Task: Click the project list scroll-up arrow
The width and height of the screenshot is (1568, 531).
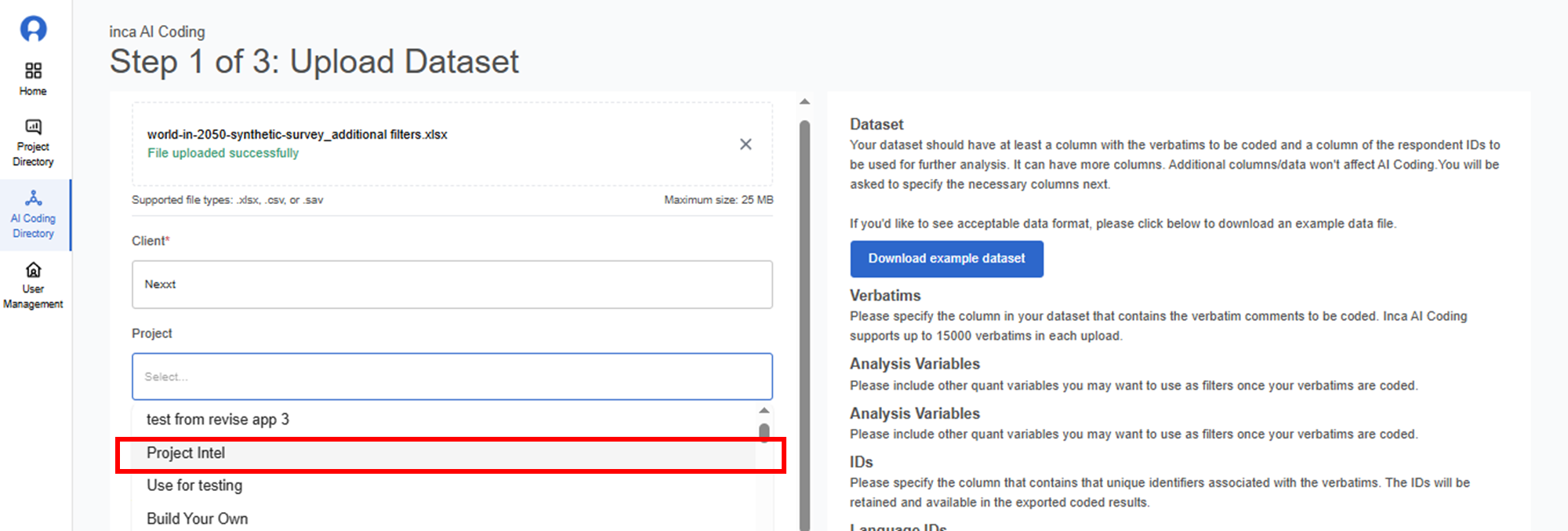Action: (764, 411)
